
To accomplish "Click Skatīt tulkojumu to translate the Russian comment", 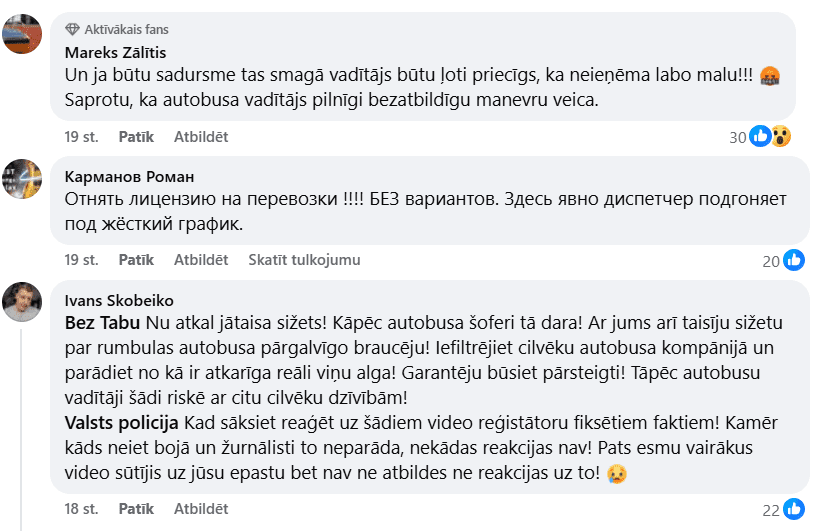I will click(x=304, y=260).
